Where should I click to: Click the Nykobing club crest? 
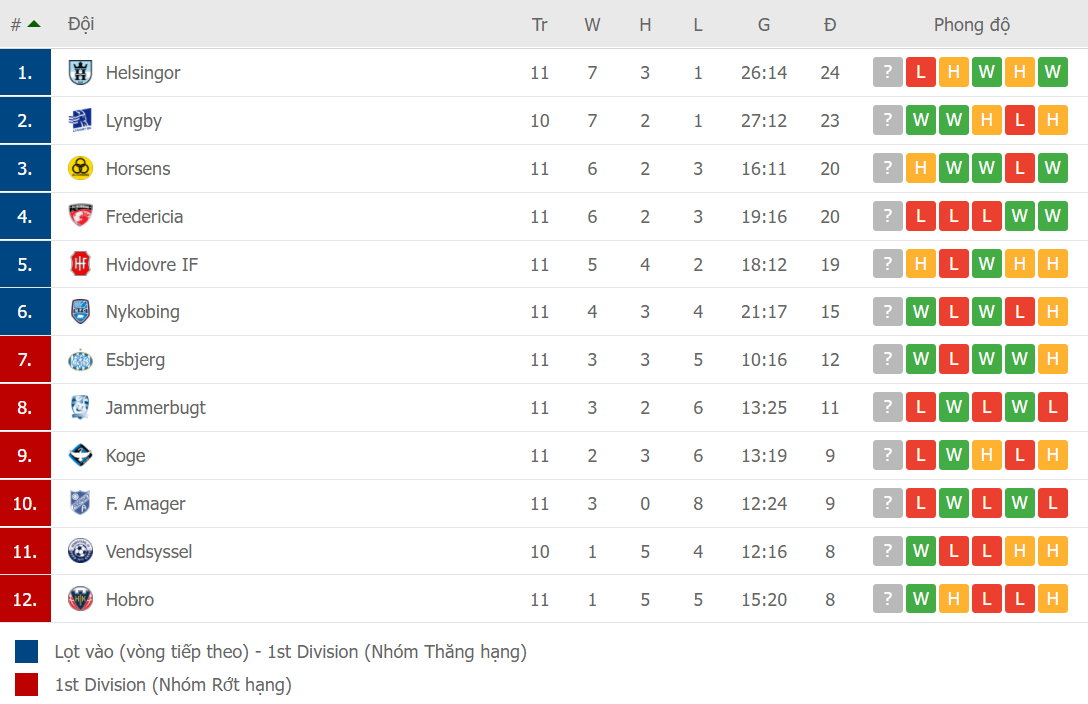click(80, 312)
